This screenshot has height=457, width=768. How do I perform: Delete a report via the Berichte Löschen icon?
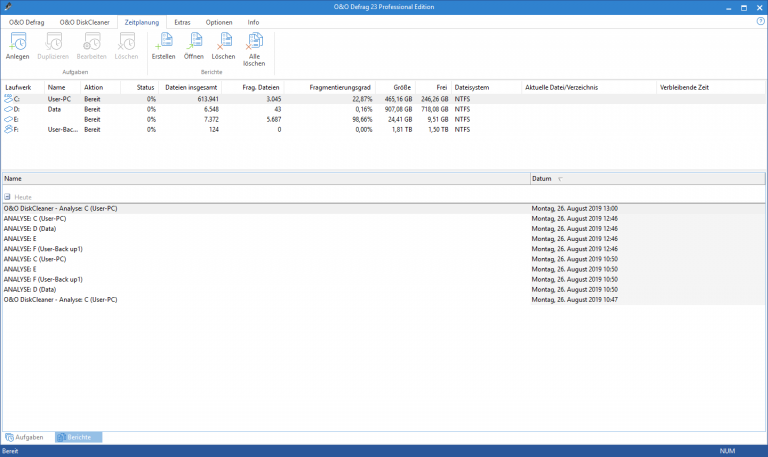pyautogui.click(x=223, y=44)
